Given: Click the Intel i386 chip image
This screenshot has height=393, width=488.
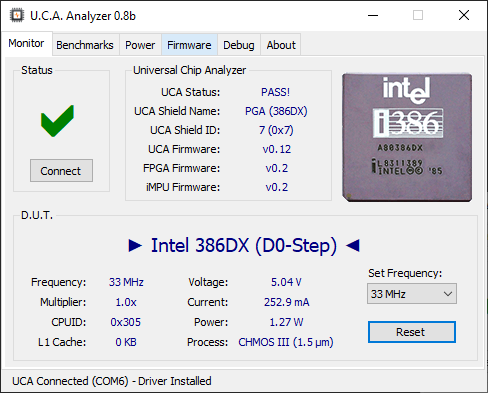Looking at the screenshot, I should pos(407,137).
